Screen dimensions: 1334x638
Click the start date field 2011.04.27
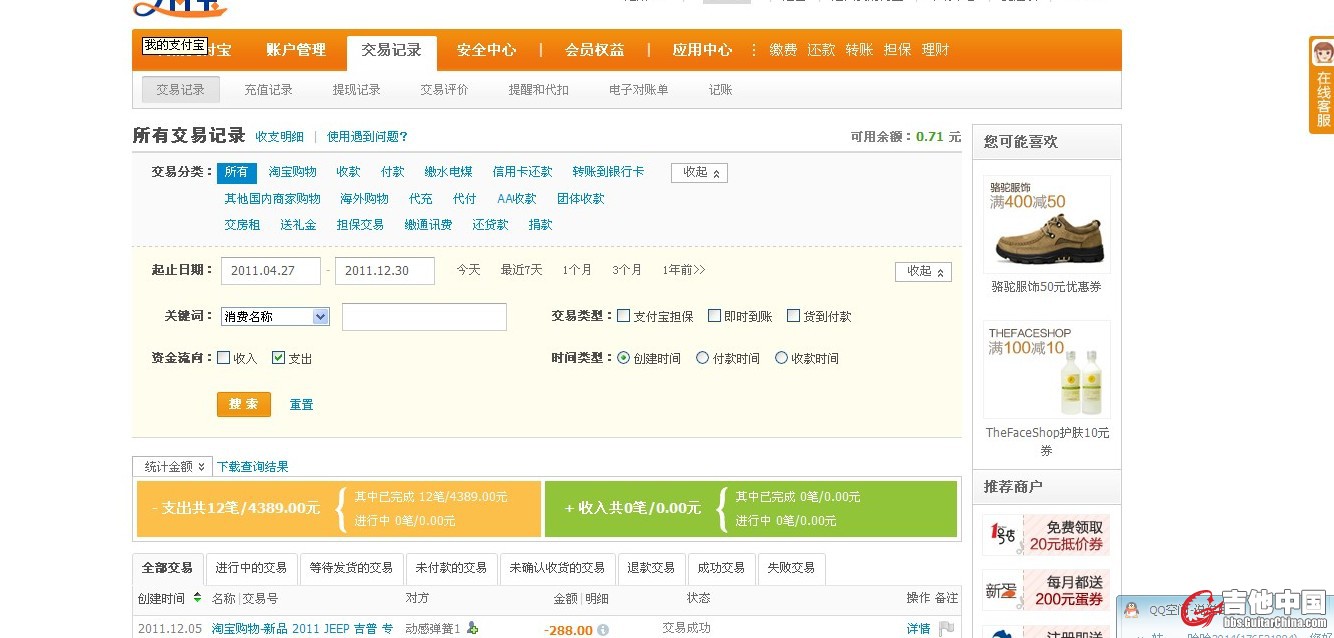coord(270,271)
